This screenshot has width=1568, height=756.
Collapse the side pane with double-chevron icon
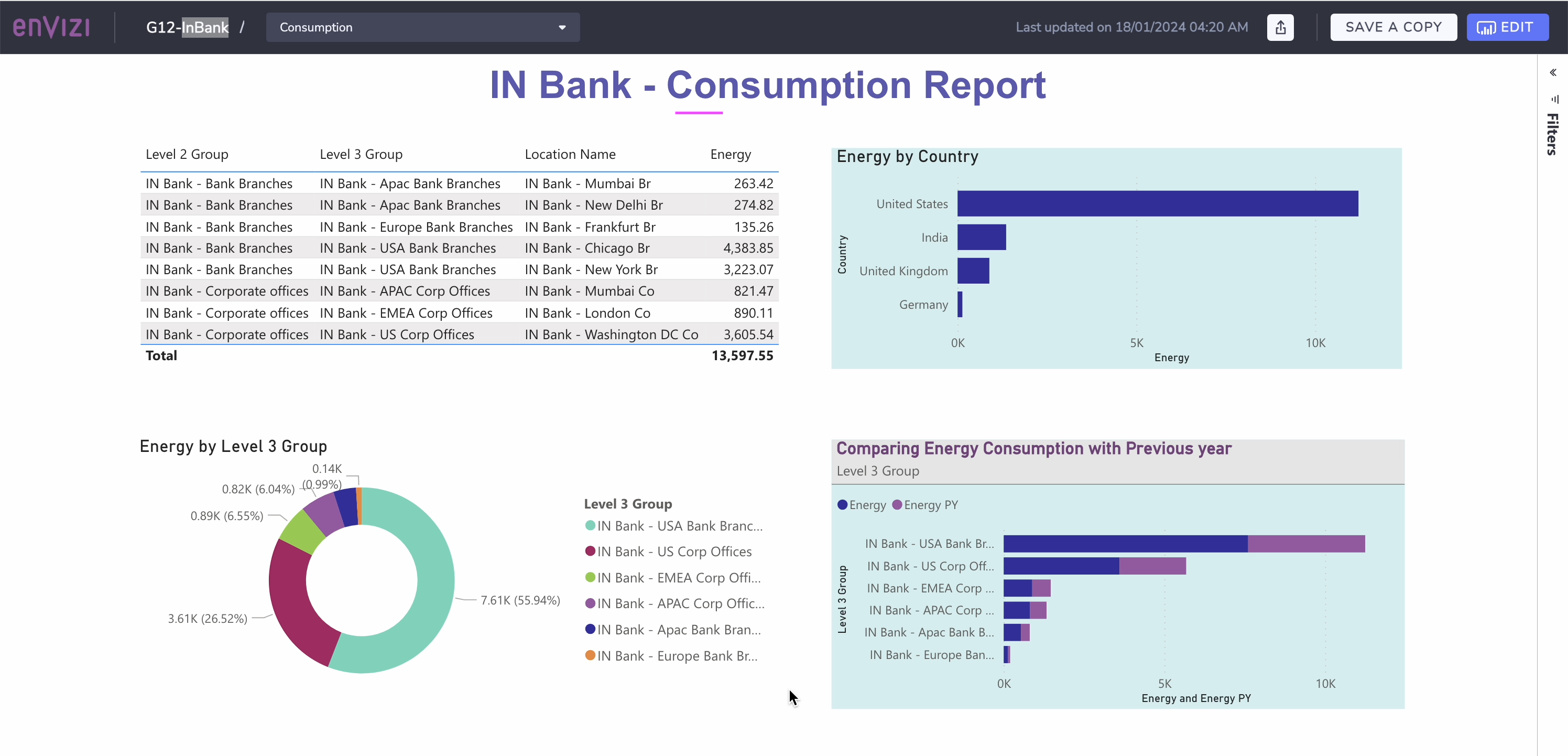1553,72
